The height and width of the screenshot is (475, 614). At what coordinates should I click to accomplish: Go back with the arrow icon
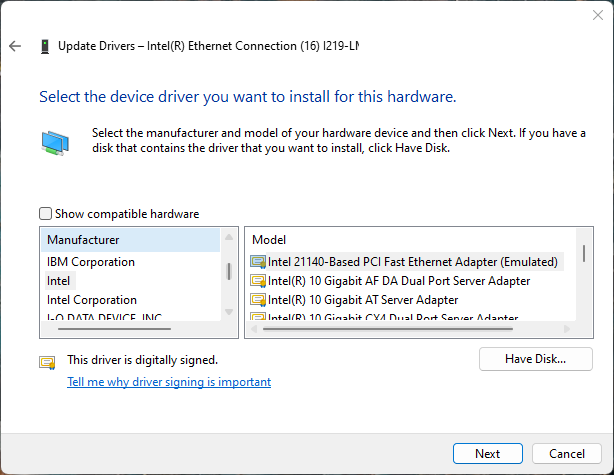(15, 46)
